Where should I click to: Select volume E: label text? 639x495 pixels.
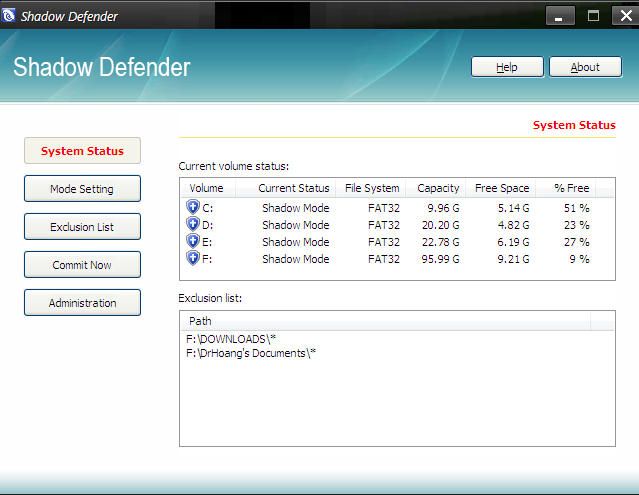207,242
